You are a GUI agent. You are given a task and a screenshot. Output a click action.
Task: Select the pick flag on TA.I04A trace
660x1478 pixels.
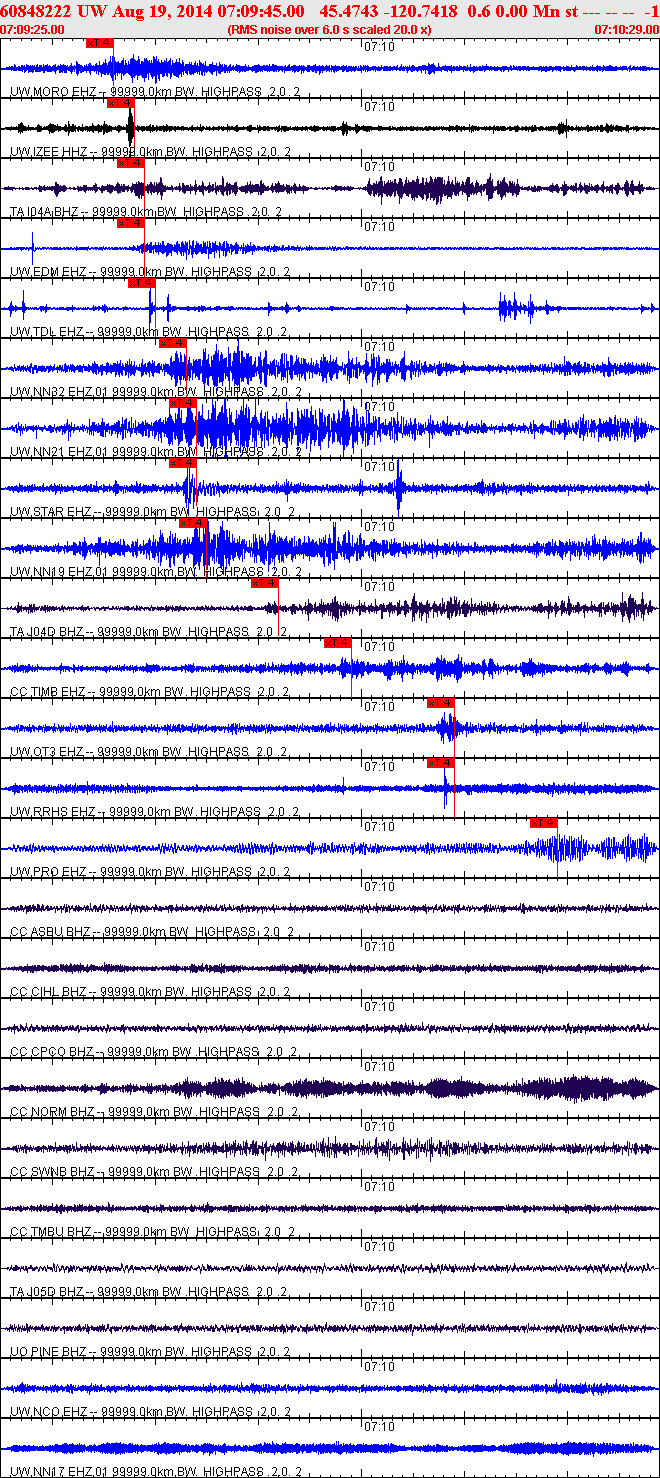131,163
